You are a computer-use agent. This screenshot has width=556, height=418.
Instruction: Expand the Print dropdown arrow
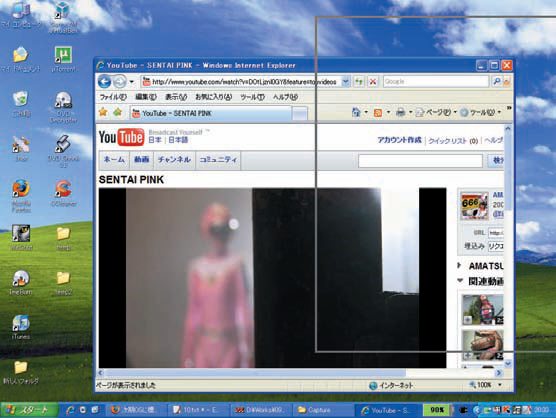[411, 113]
